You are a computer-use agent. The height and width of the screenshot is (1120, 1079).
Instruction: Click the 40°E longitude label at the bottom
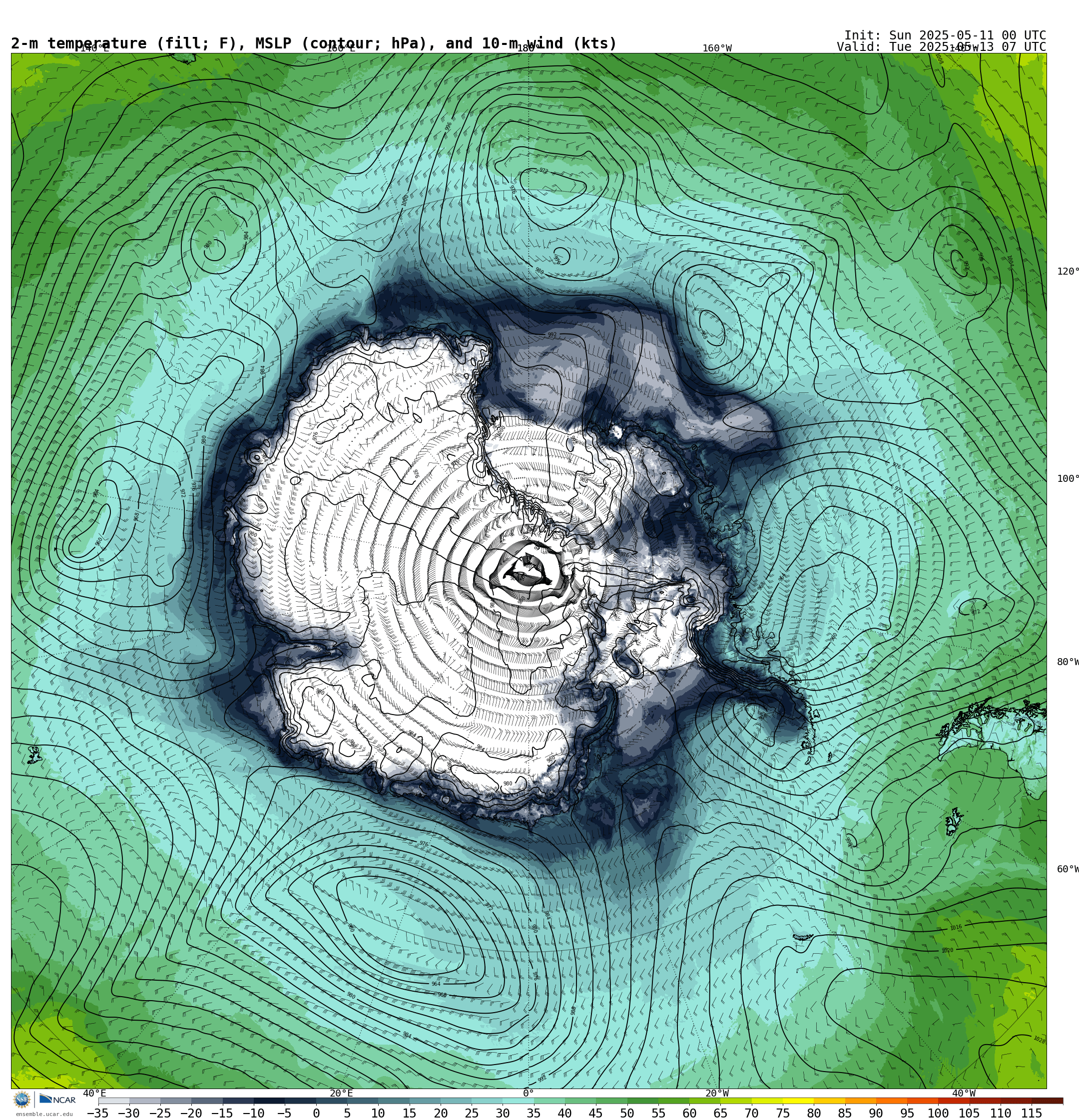(94, 1094)
